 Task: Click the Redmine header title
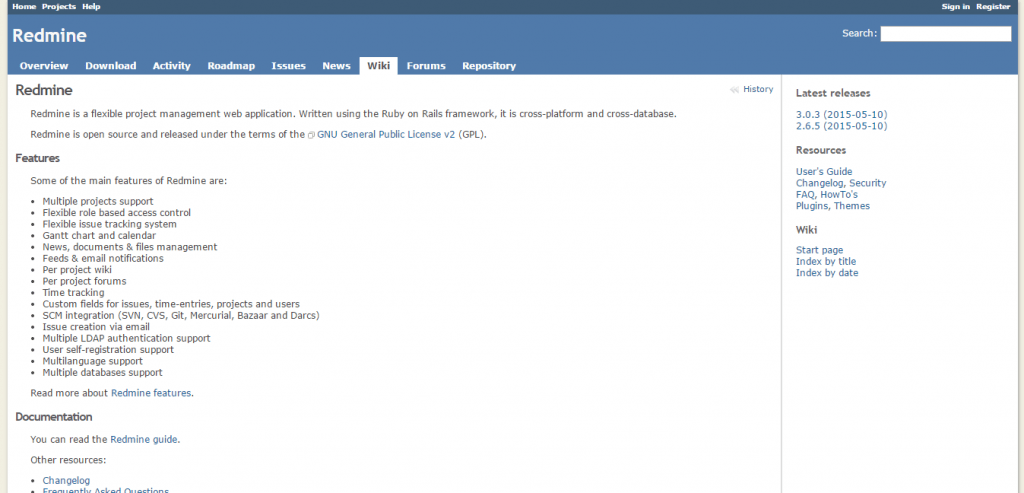click(50, 36)
